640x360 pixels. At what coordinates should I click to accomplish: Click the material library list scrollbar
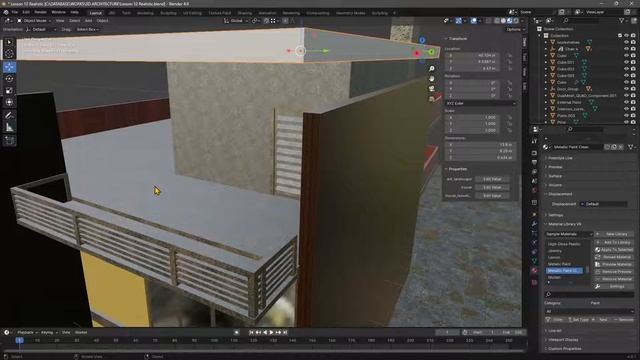tap(588, 270)
